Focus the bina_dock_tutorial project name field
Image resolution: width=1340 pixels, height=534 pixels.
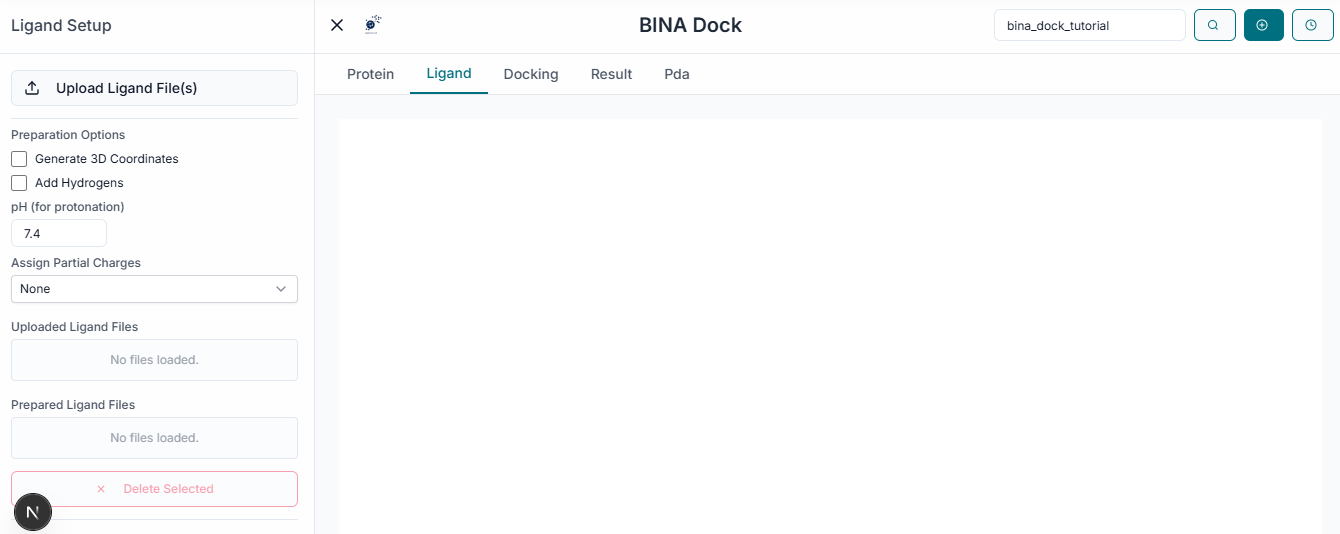[x=1089, y=26]
